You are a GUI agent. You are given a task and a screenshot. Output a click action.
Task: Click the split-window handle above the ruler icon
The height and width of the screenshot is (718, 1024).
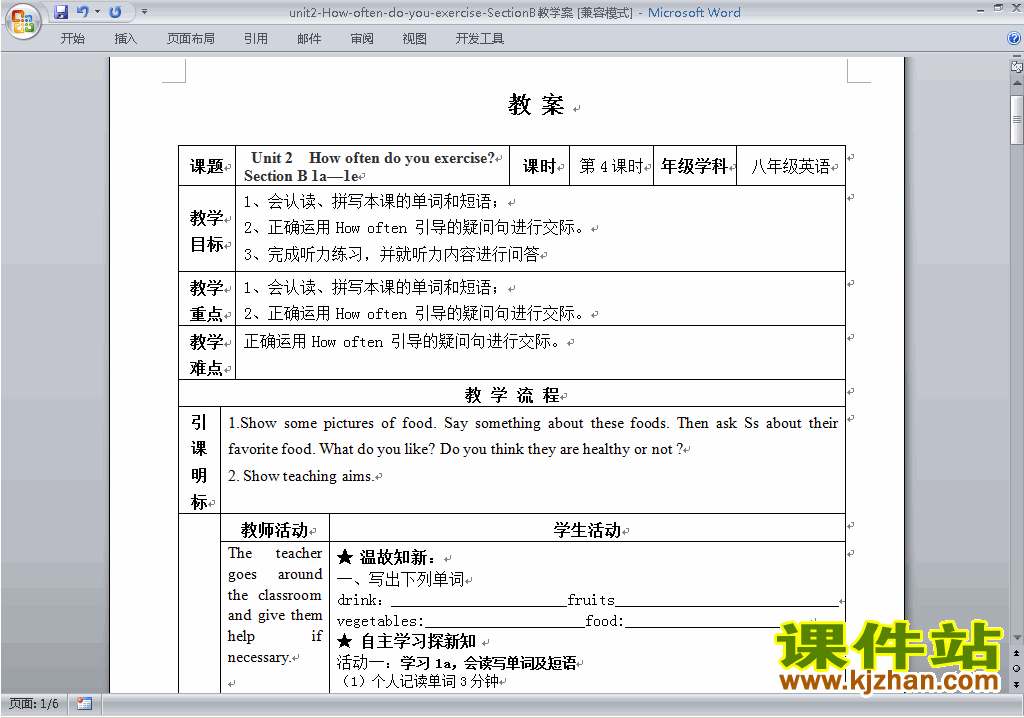[1017, 57]
